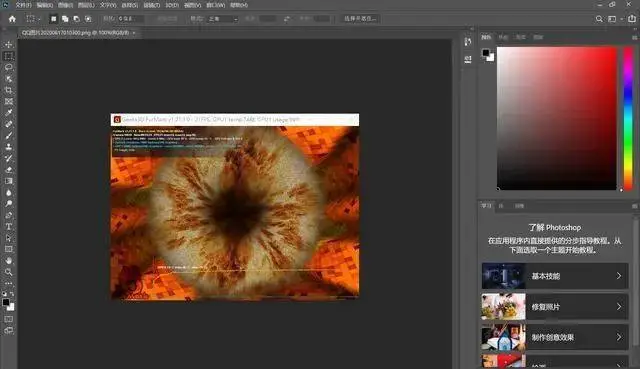Click the vertical hue slider bar

629,118
